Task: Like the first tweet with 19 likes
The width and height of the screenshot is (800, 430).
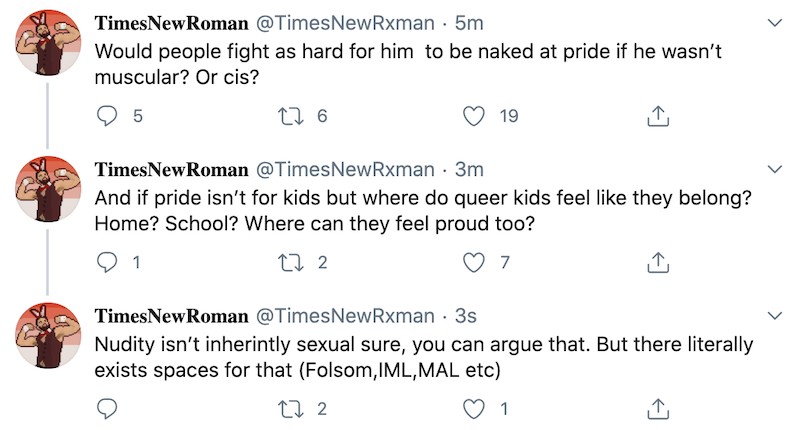Action: click(x=475, y=116)
